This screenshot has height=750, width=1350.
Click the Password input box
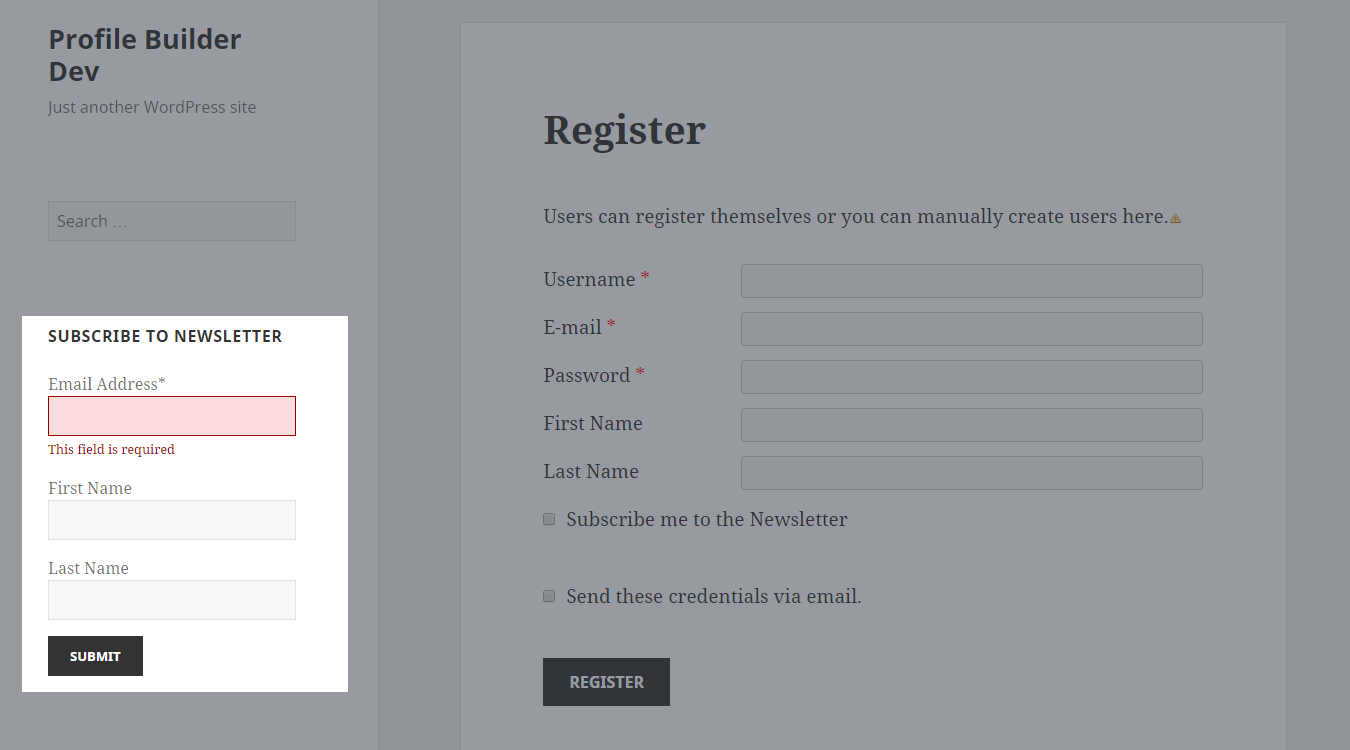(x=971, y=377)
